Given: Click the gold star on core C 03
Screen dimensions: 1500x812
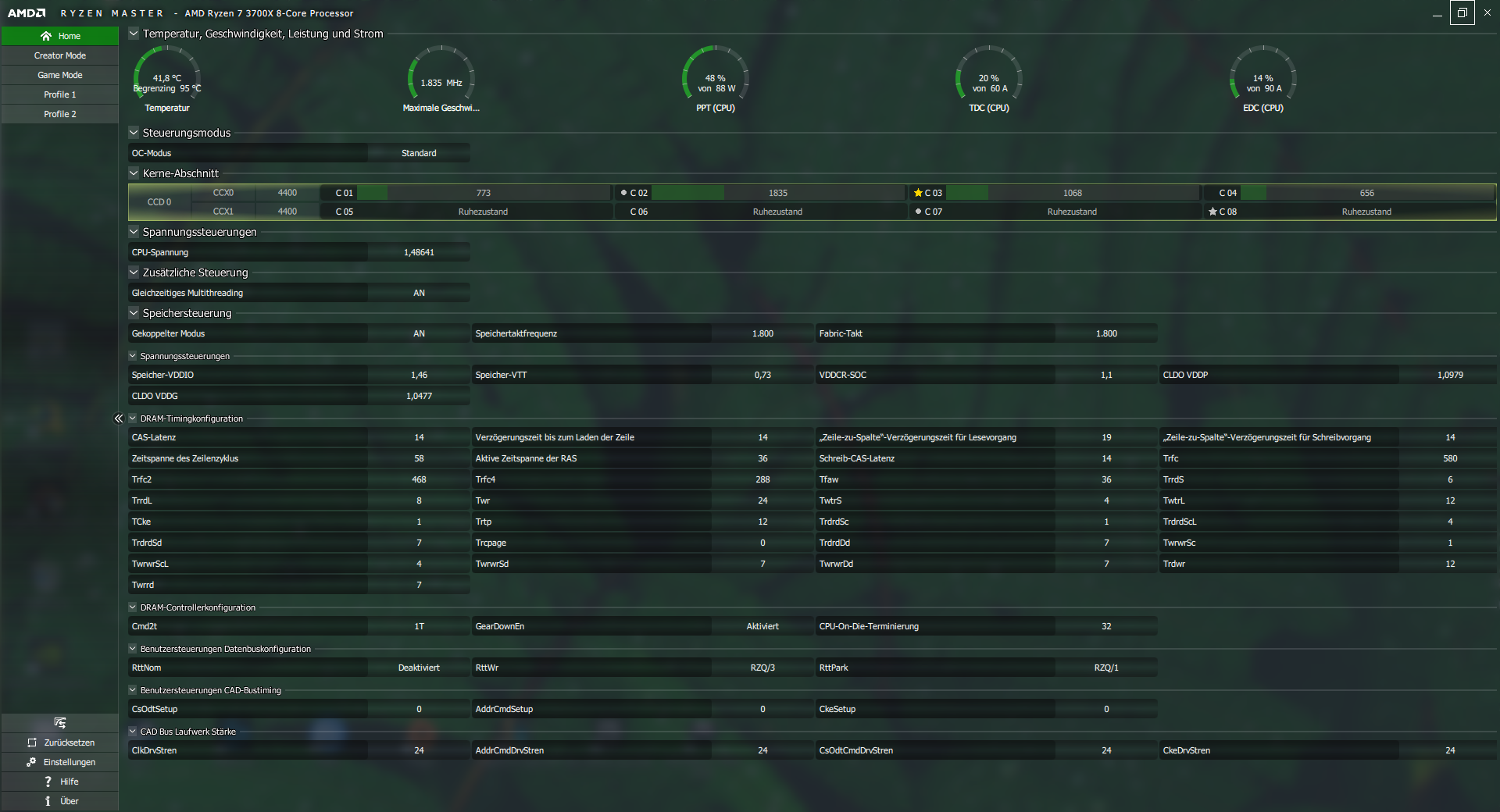Looking at the screenshot, I should click(918, 193).
